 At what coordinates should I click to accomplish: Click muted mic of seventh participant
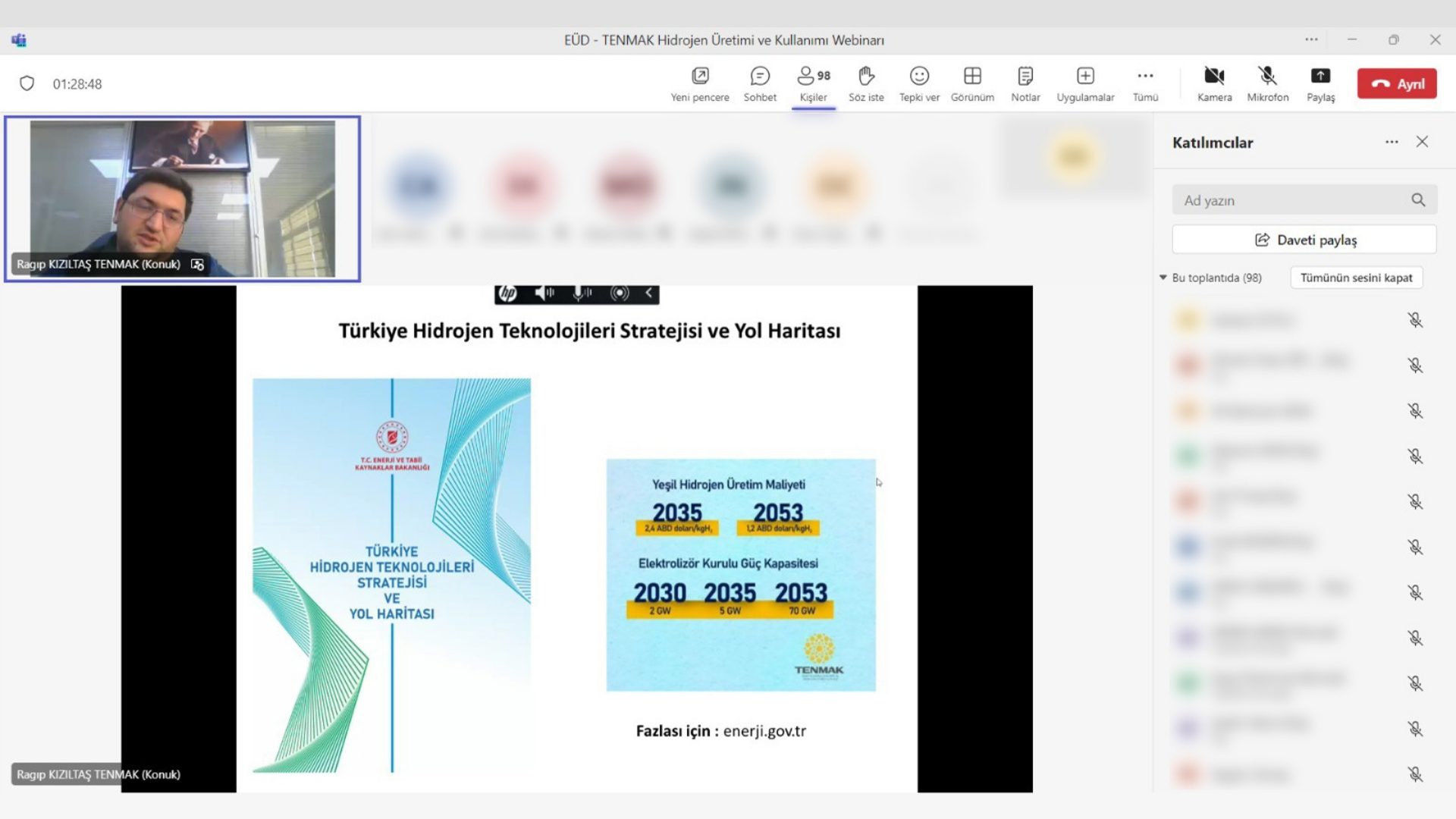point(1415,593)
